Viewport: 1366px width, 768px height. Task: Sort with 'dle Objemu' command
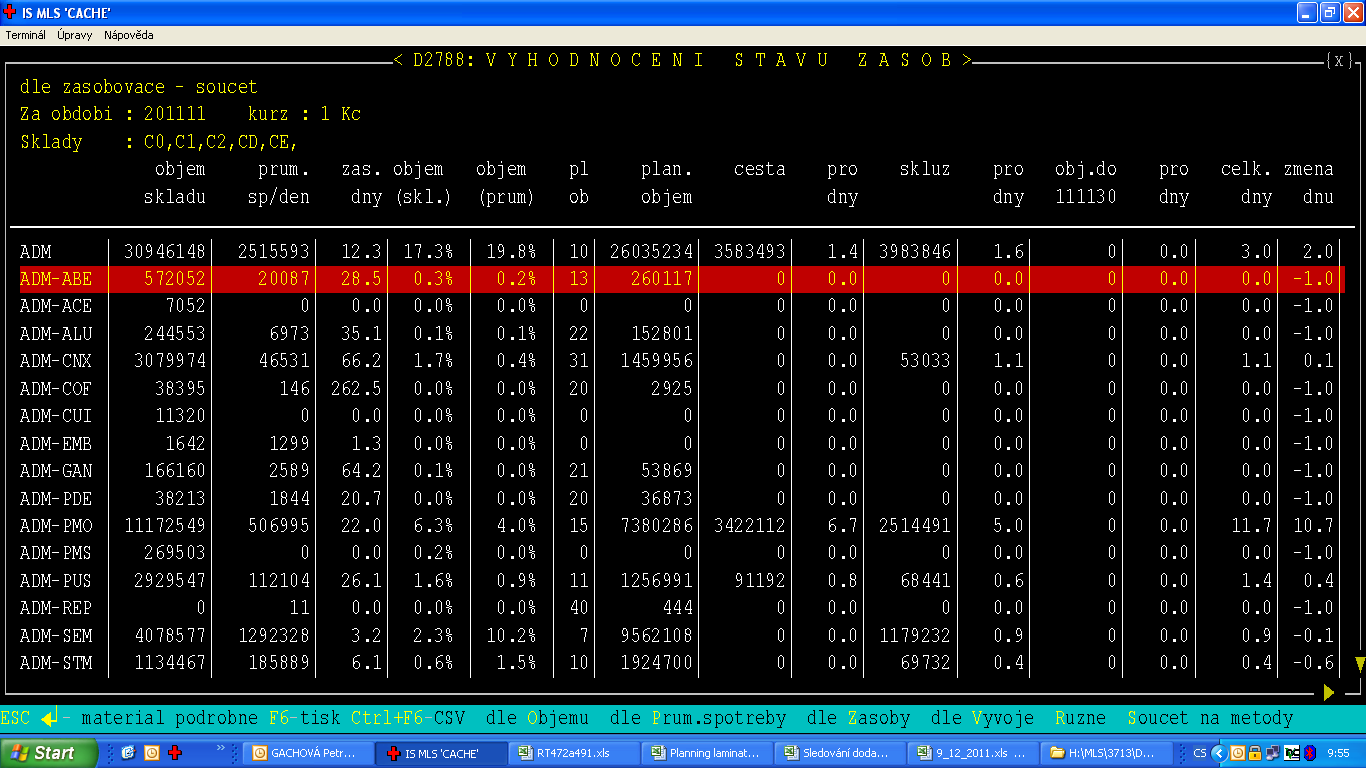(x=536, y=718)
